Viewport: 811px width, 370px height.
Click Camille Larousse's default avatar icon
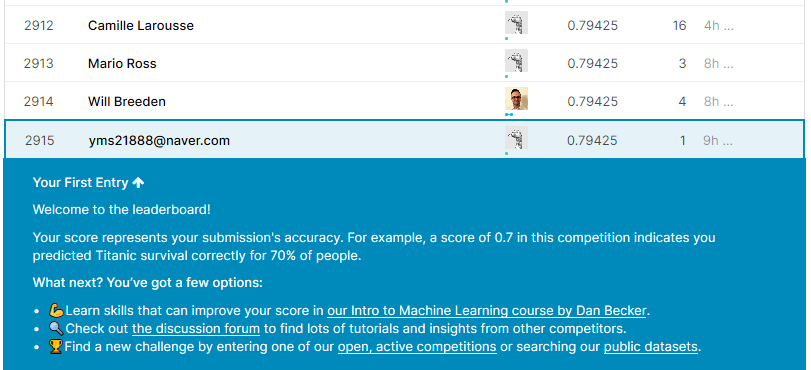(516, 23)
